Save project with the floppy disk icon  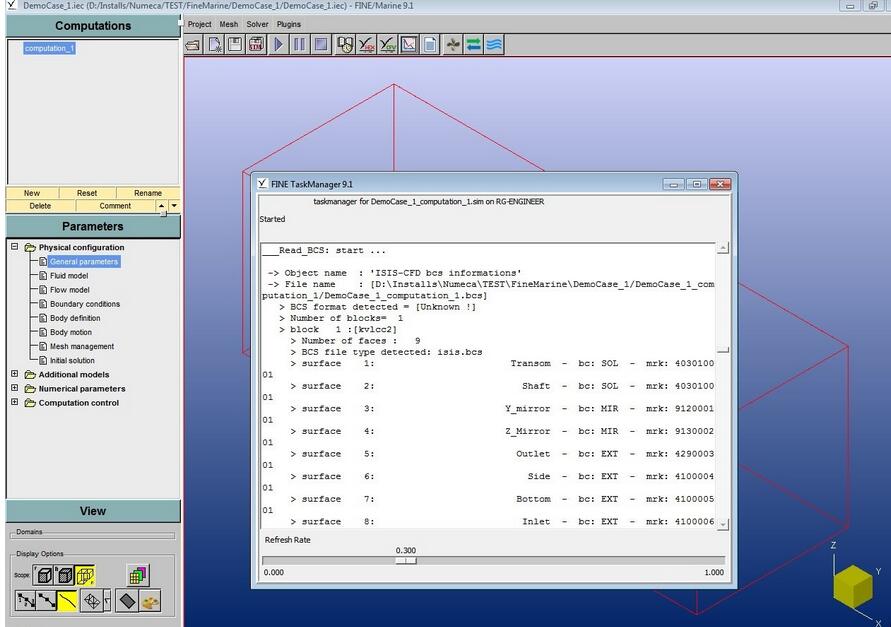click(x=235, y=44)
